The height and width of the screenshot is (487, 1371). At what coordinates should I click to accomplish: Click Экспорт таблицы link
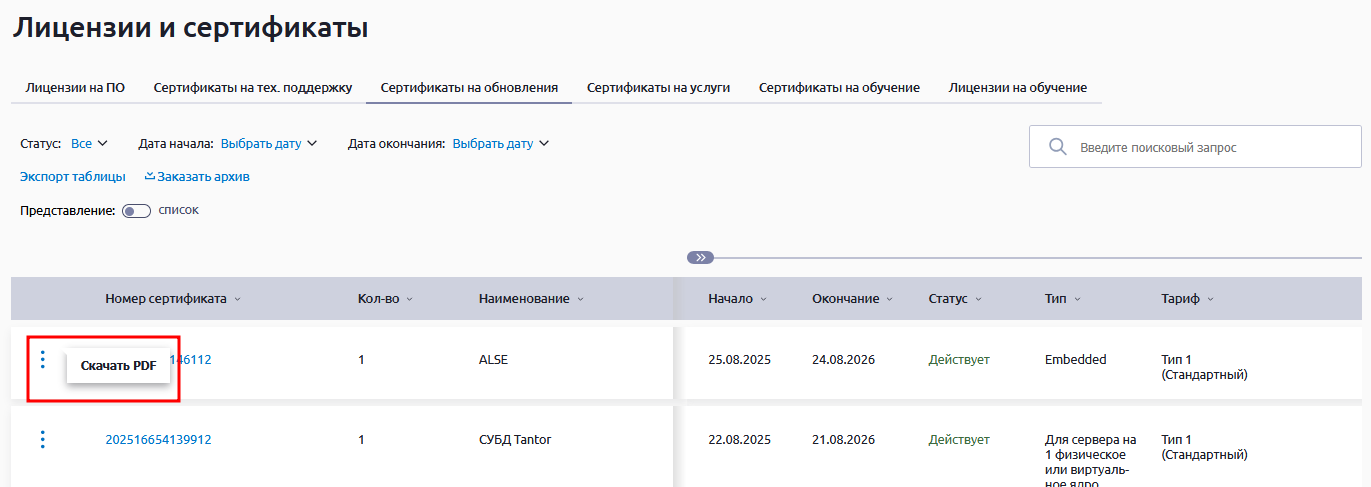[x=73, y=177]
